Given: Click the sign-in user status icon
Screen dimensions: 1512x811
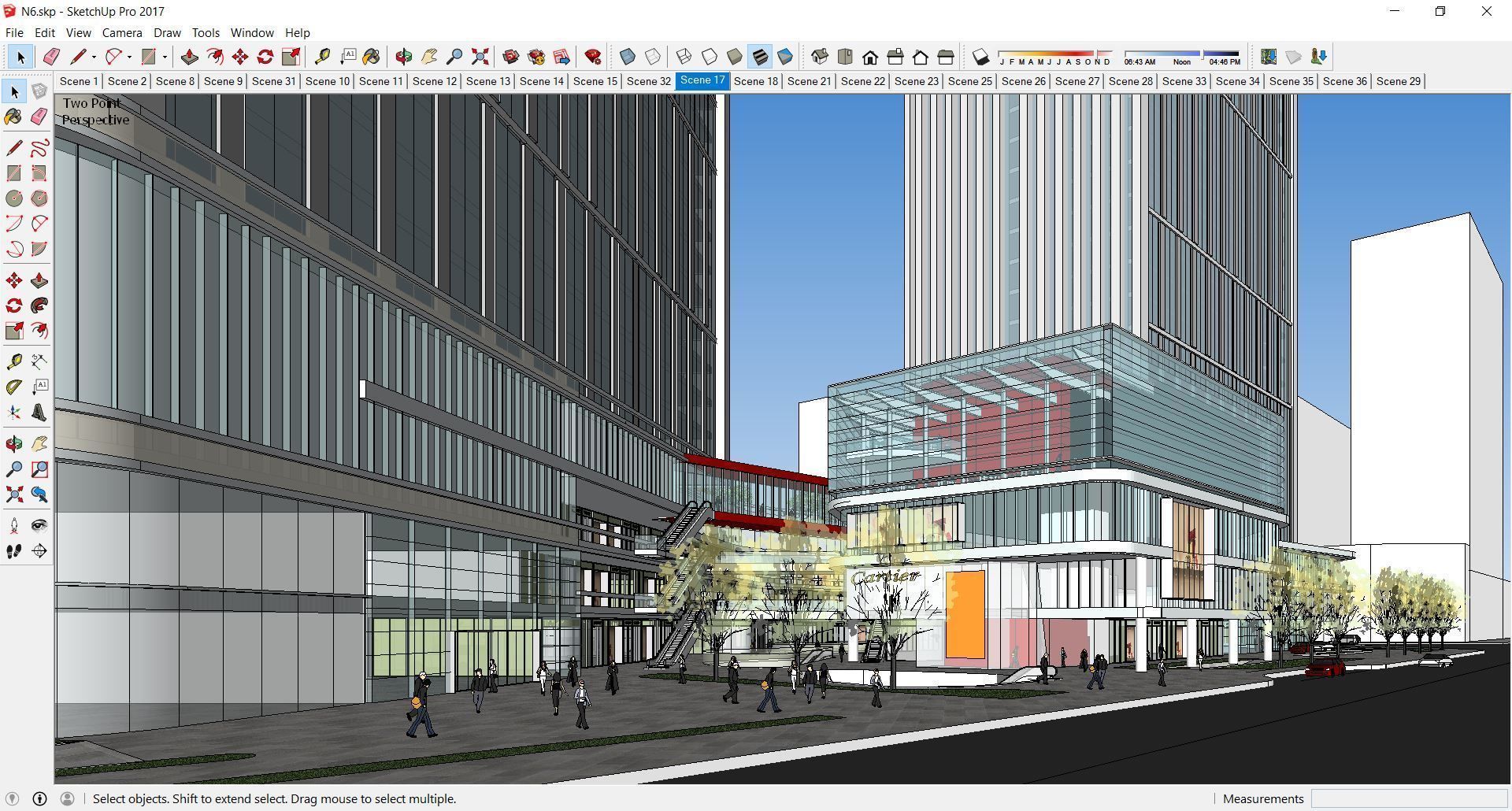Looking at the screenshot, I should (67, 798).
